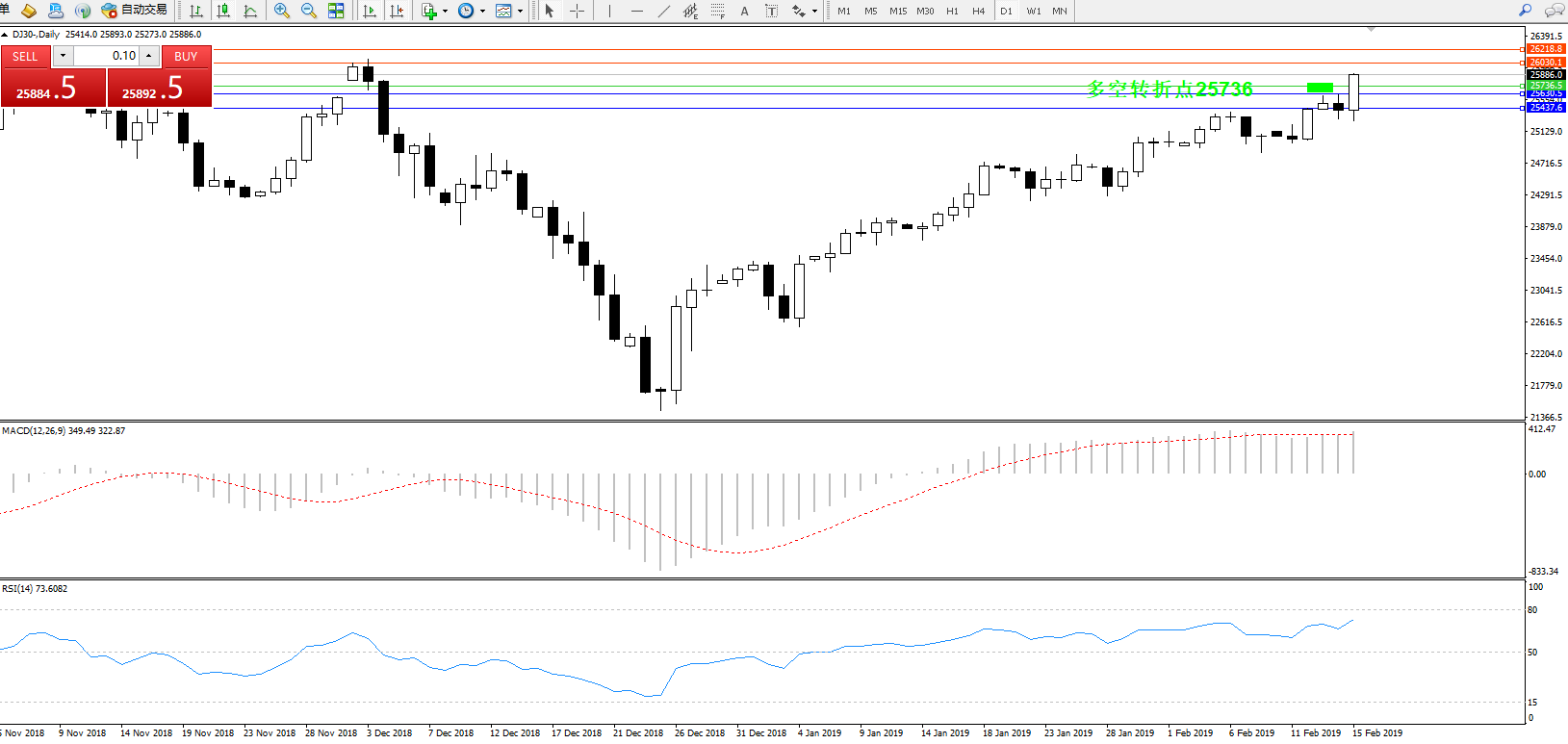Click the green rectangle marker on chart
The width and height of the screenshot is (1568, 744).
(1320, 88)
